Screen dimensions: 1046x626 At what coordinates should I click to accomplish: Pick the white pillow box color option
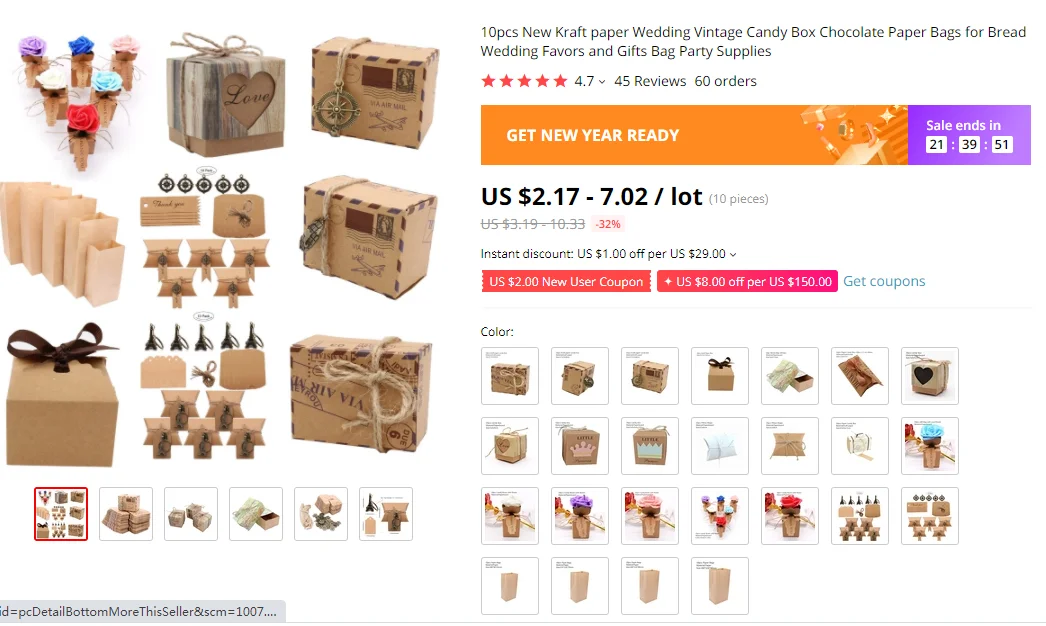tap(719, 446)
